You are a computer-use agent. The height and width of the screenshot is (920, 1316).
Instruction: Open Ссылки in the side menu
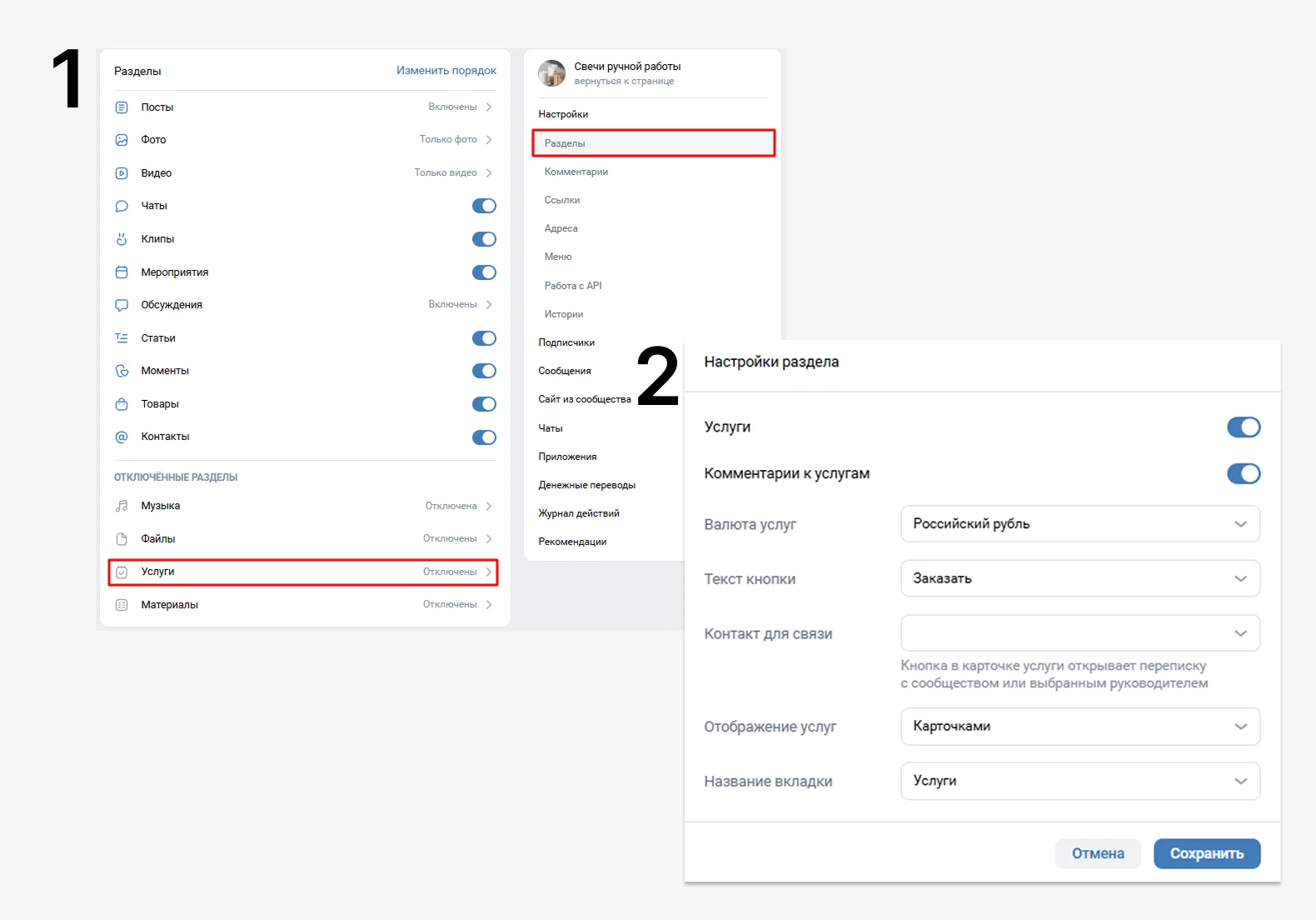[562, 200]
